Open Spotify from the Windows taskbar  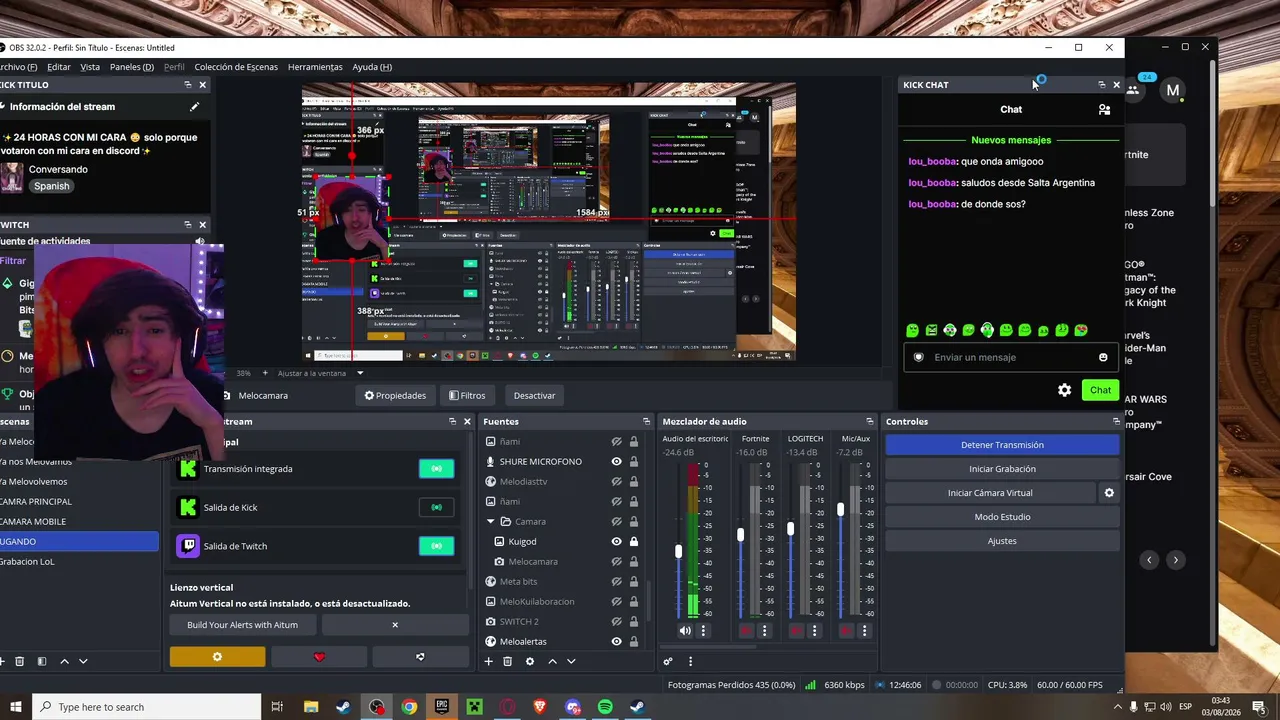tap(605, 707)
